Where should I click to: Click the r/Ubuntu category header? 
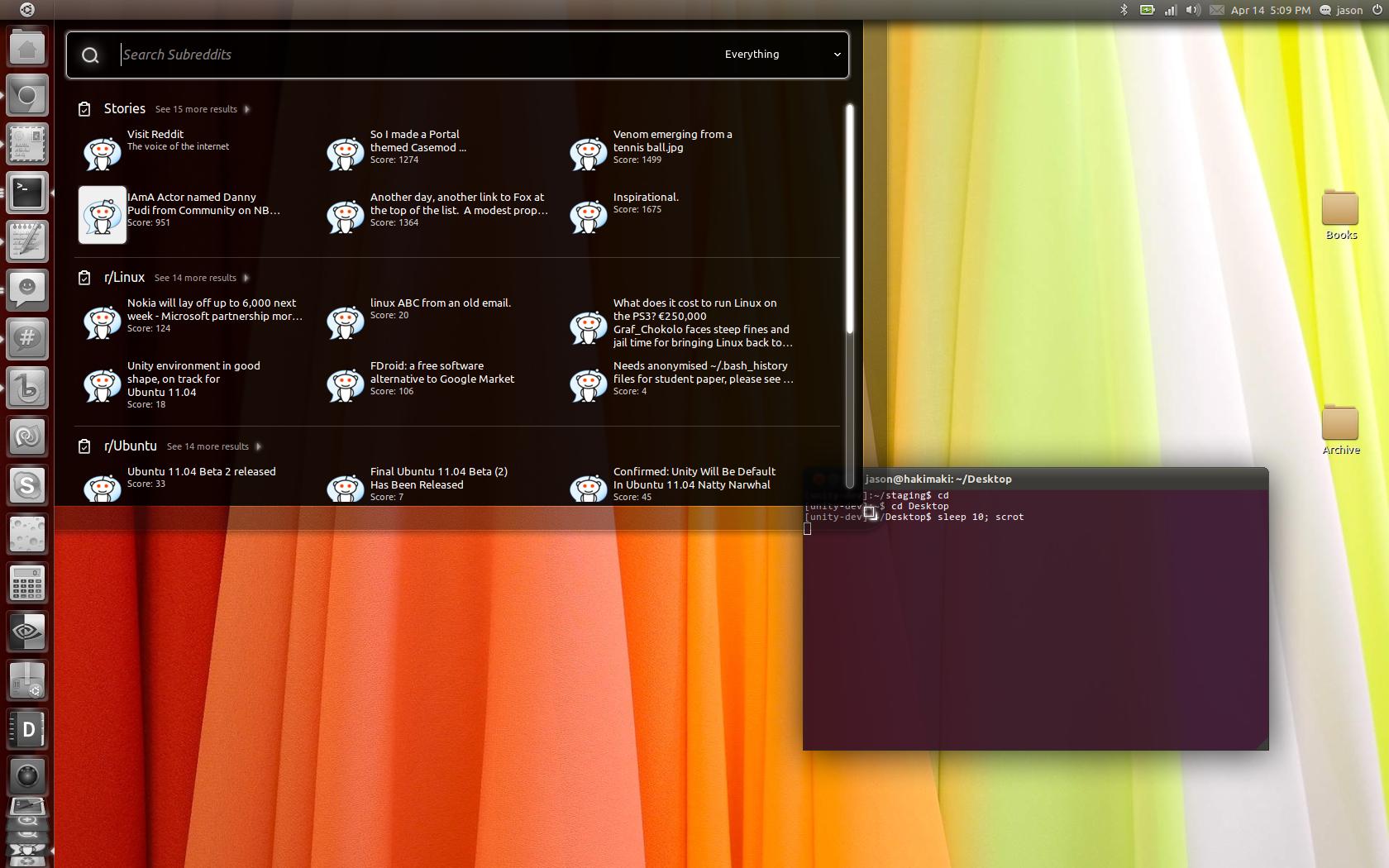(x=130, y=446)
